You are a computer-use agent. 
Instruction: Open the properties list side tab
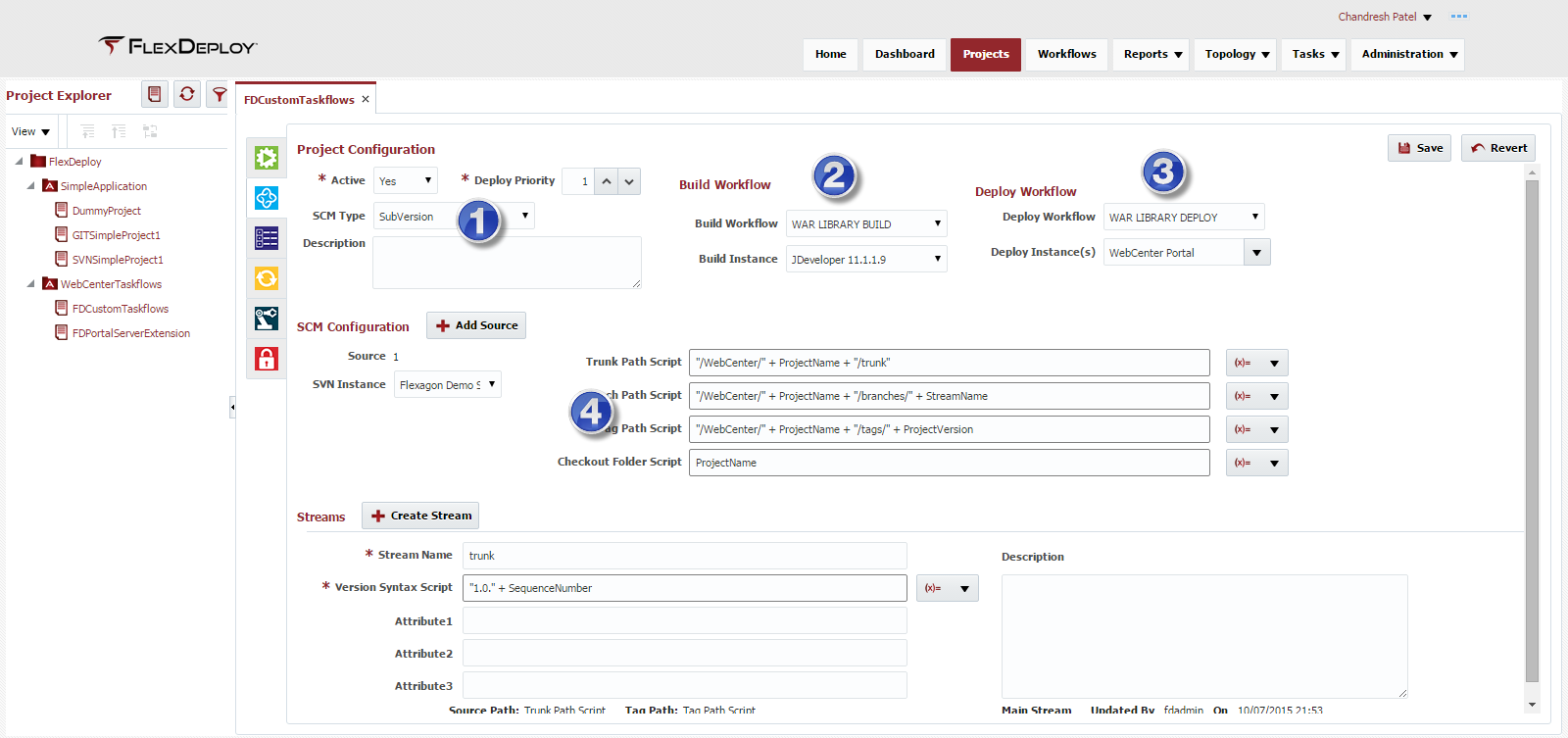(x=267, y=238)
